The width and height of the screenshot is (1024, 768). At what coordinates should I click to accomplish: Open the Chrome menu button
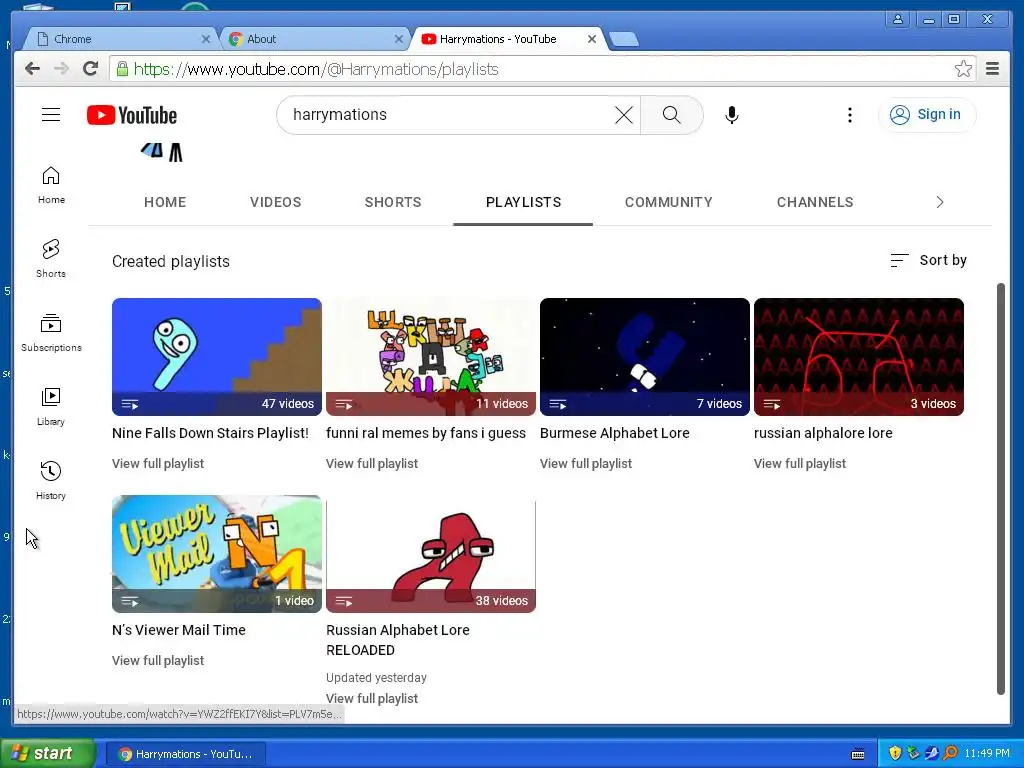point(993,69)
